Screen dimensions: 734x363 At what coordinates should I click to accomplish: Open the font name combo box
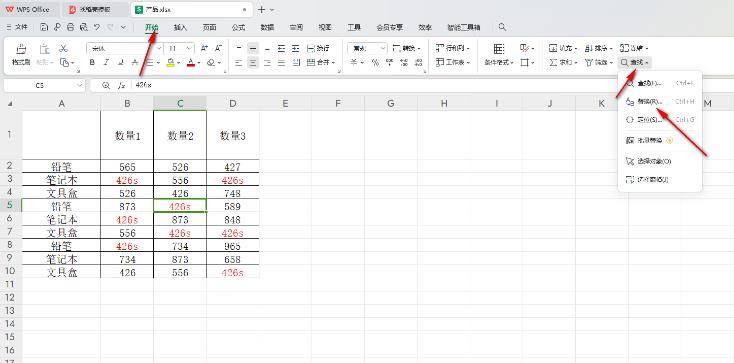click(125, 48)
